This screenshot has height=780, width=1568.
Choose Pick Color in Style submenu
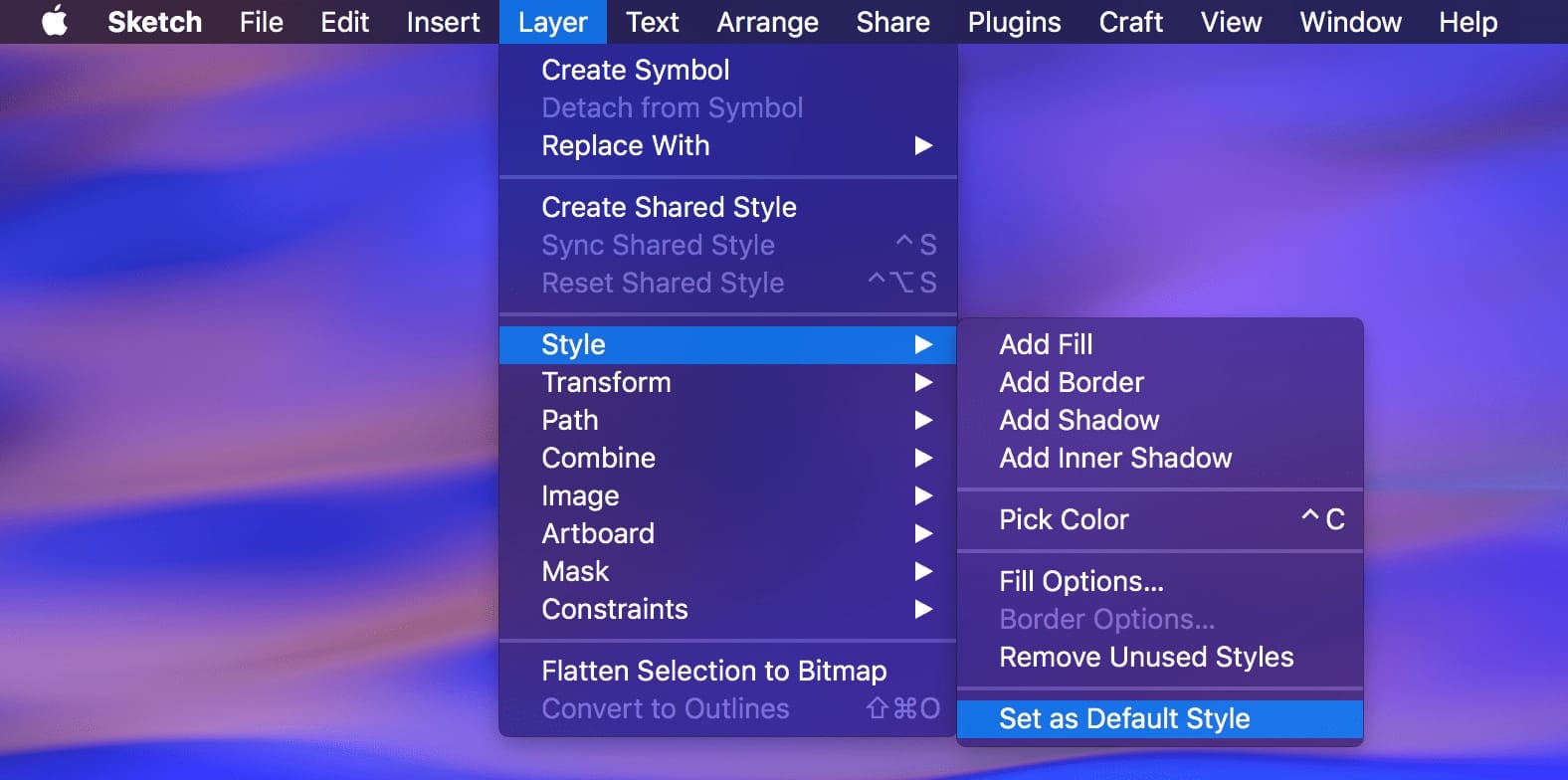tap(1160, 519)
